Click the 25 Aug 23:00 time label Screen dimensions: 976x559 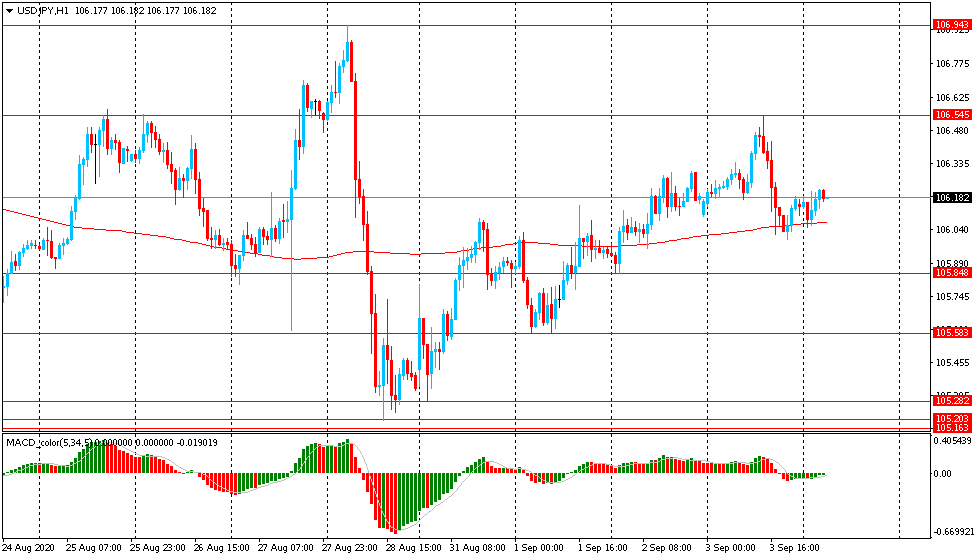tap(157, 548)
